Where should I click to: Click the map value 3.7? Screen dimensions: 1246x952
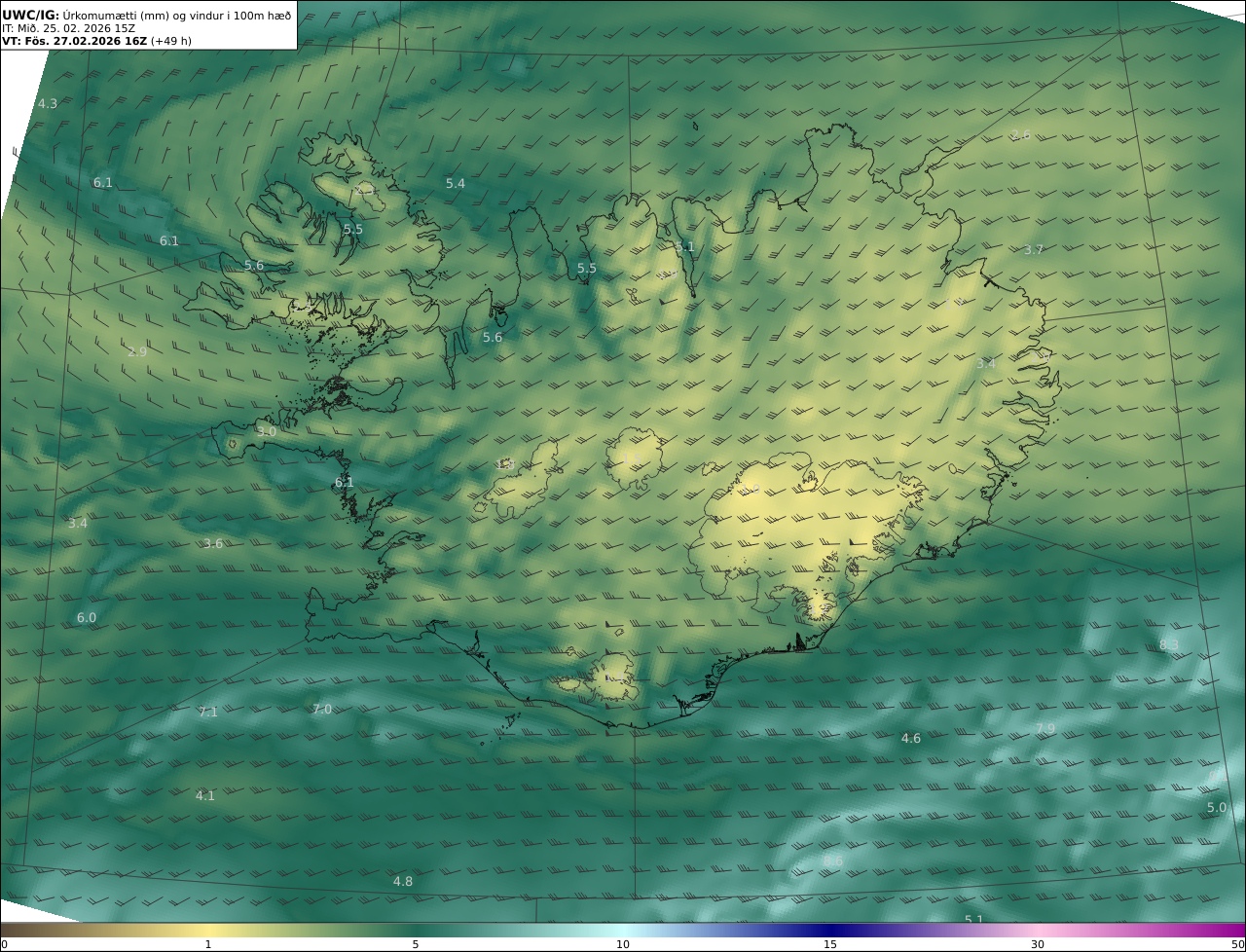1034,249
